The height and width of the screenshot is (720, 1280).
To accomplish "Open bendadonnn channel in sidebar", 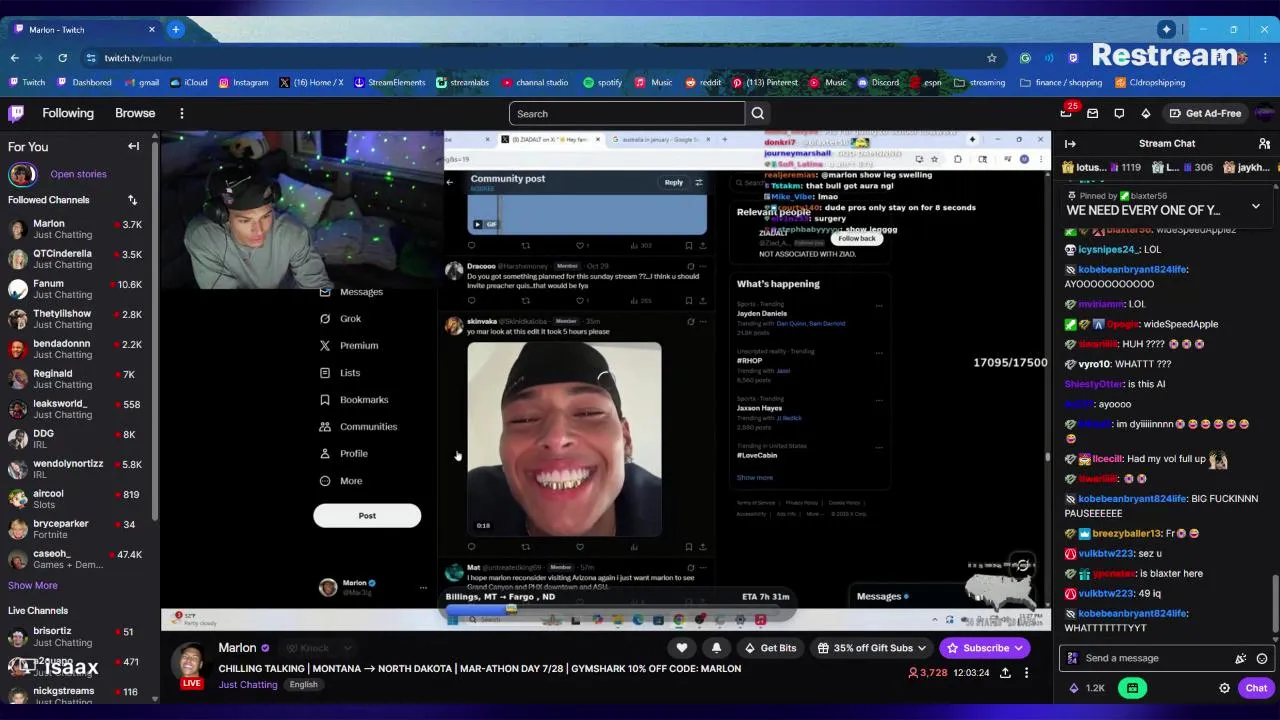I will pyautogui.click(x=78, y=349).
